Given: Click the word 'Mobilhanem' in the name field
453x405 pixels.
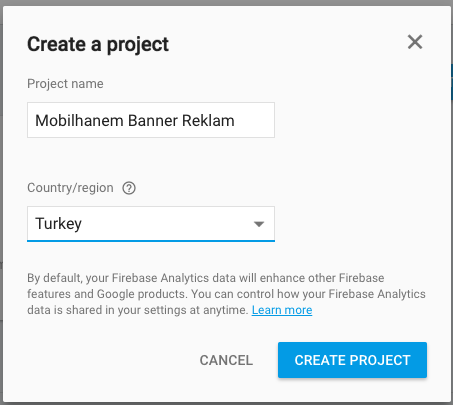Looking at the screenshot, I should (79, 121).
